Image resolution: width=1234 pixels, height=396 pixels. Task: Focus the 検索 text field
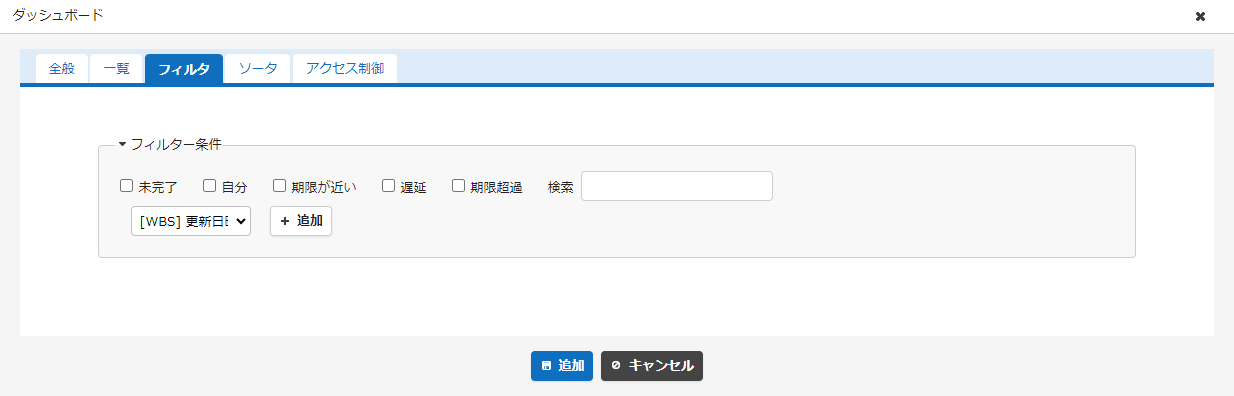coord(677,186)
